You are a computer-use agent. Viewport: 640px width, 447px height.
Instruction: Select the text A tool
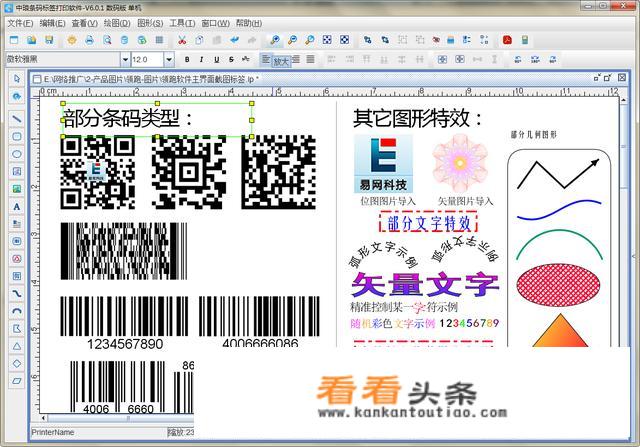(17, 207)
